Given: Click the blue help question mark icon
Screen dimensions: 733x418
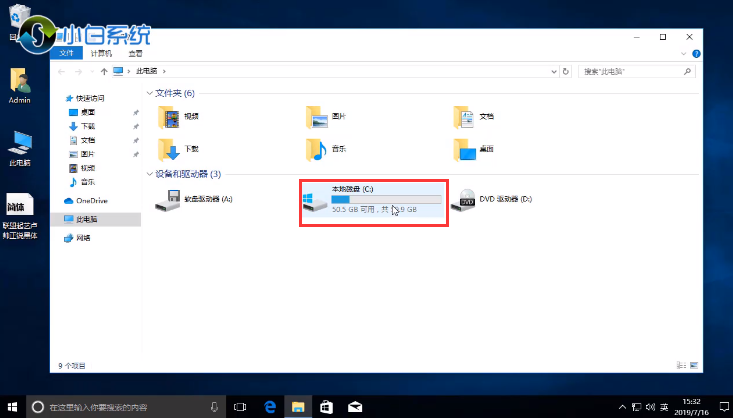Looking at the screenshot, I should pos(697,52).
